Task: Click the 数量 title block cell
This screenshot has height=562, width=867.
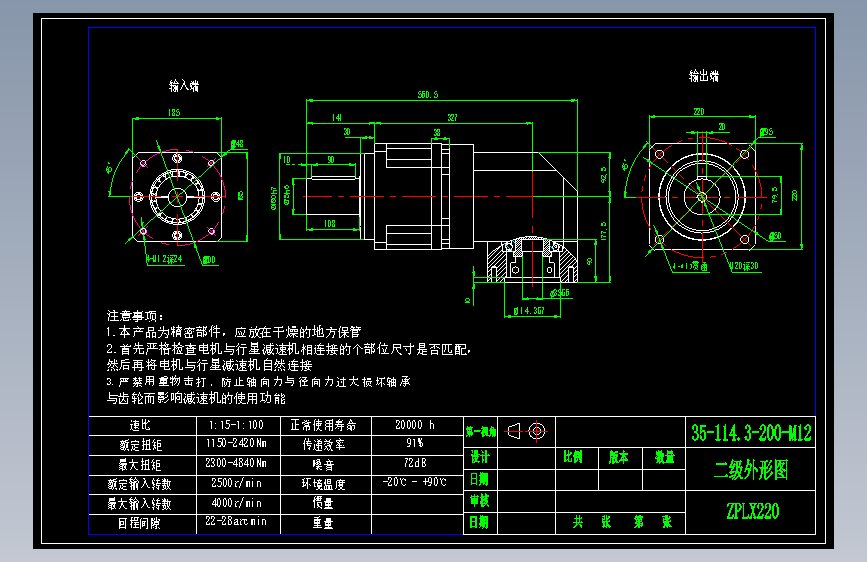Action: coord(664,457)
